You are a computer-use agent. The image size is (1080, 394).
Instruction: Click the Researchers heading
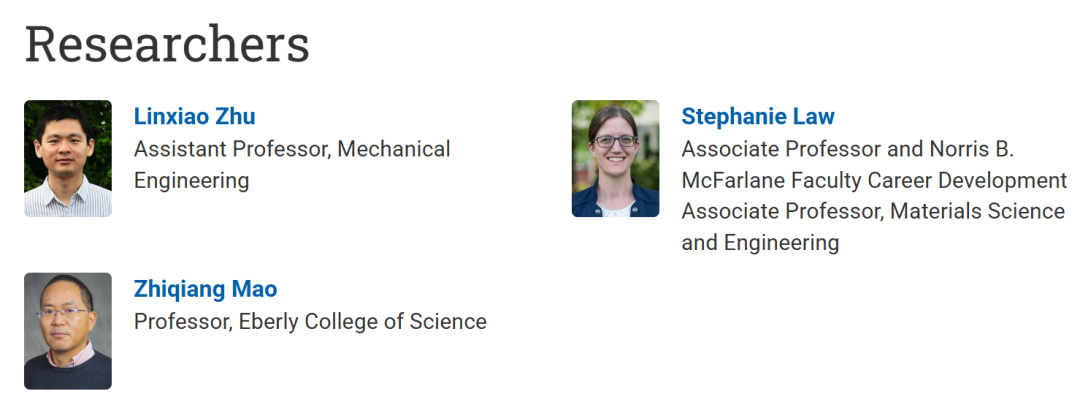click(167, 44)
